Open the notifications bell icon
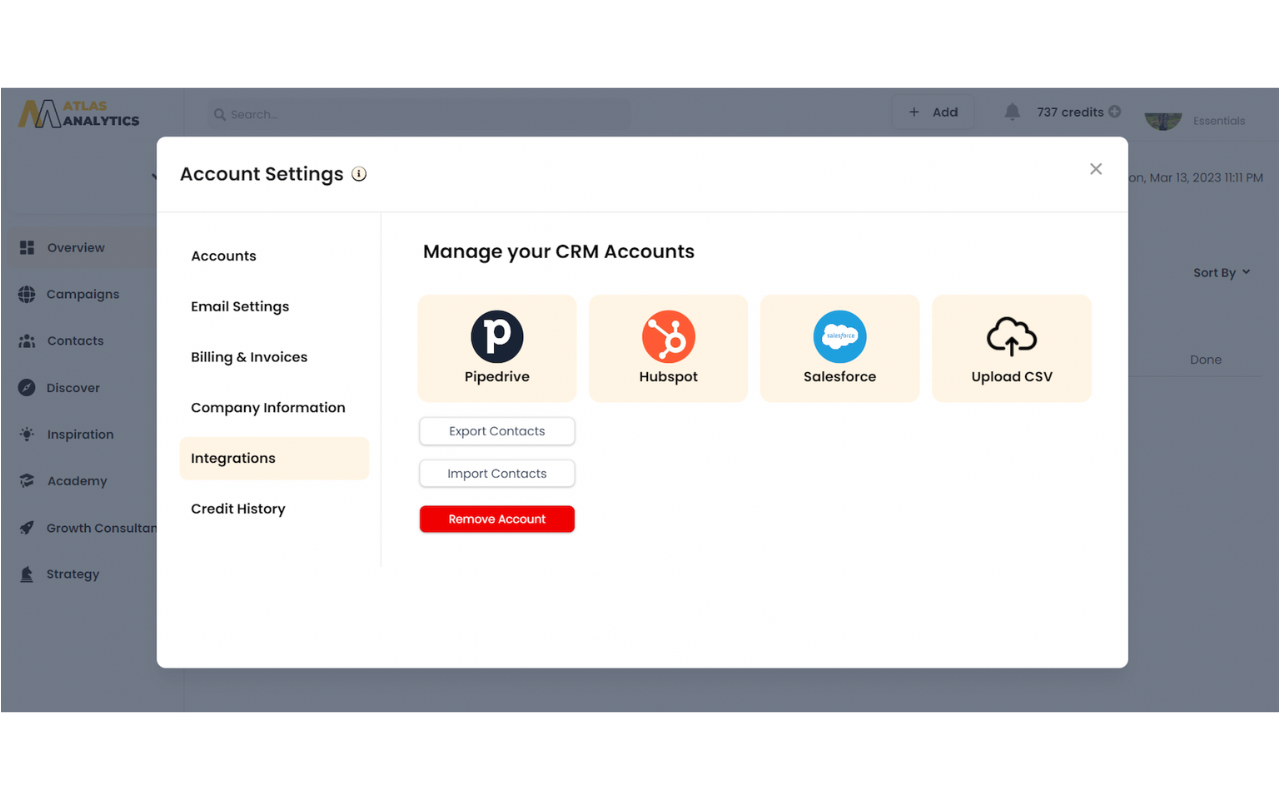Image resolution: width=1280 pixels, height=800 pixels. [x=1012, y=112]
